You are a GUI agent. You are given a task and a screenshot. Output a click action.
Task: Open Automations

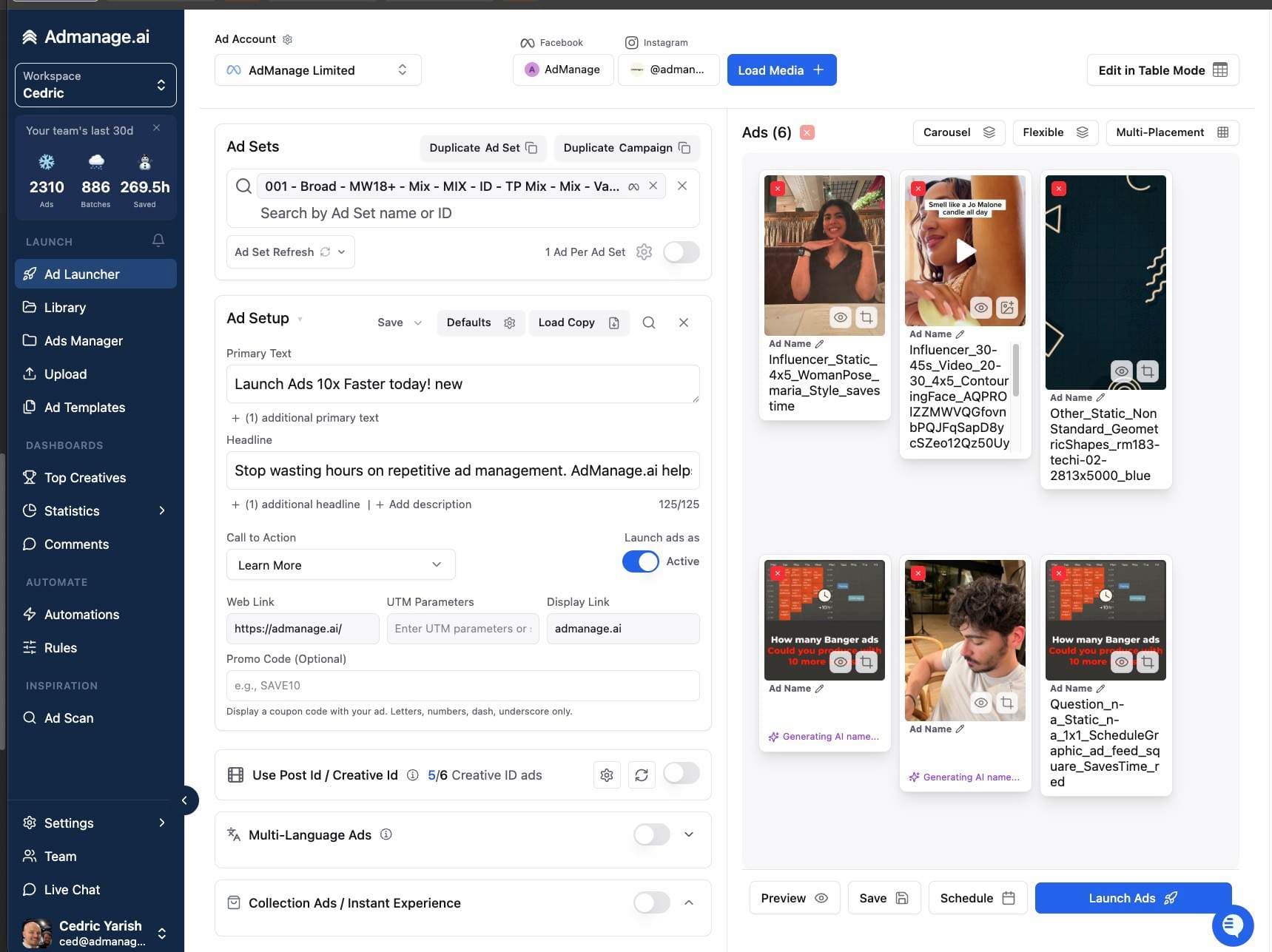pyautogui.click(x=81, y=614)
